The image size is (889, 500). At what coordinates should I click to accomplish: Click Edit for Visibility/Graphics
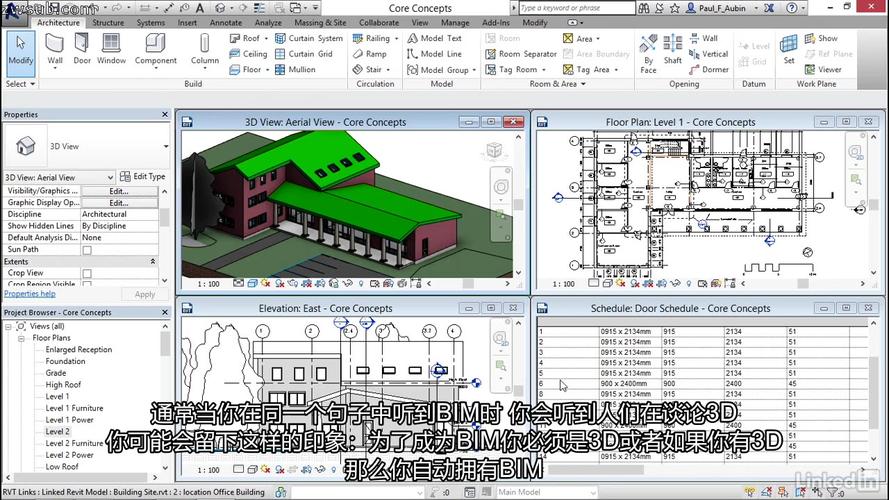click(119, 191)
